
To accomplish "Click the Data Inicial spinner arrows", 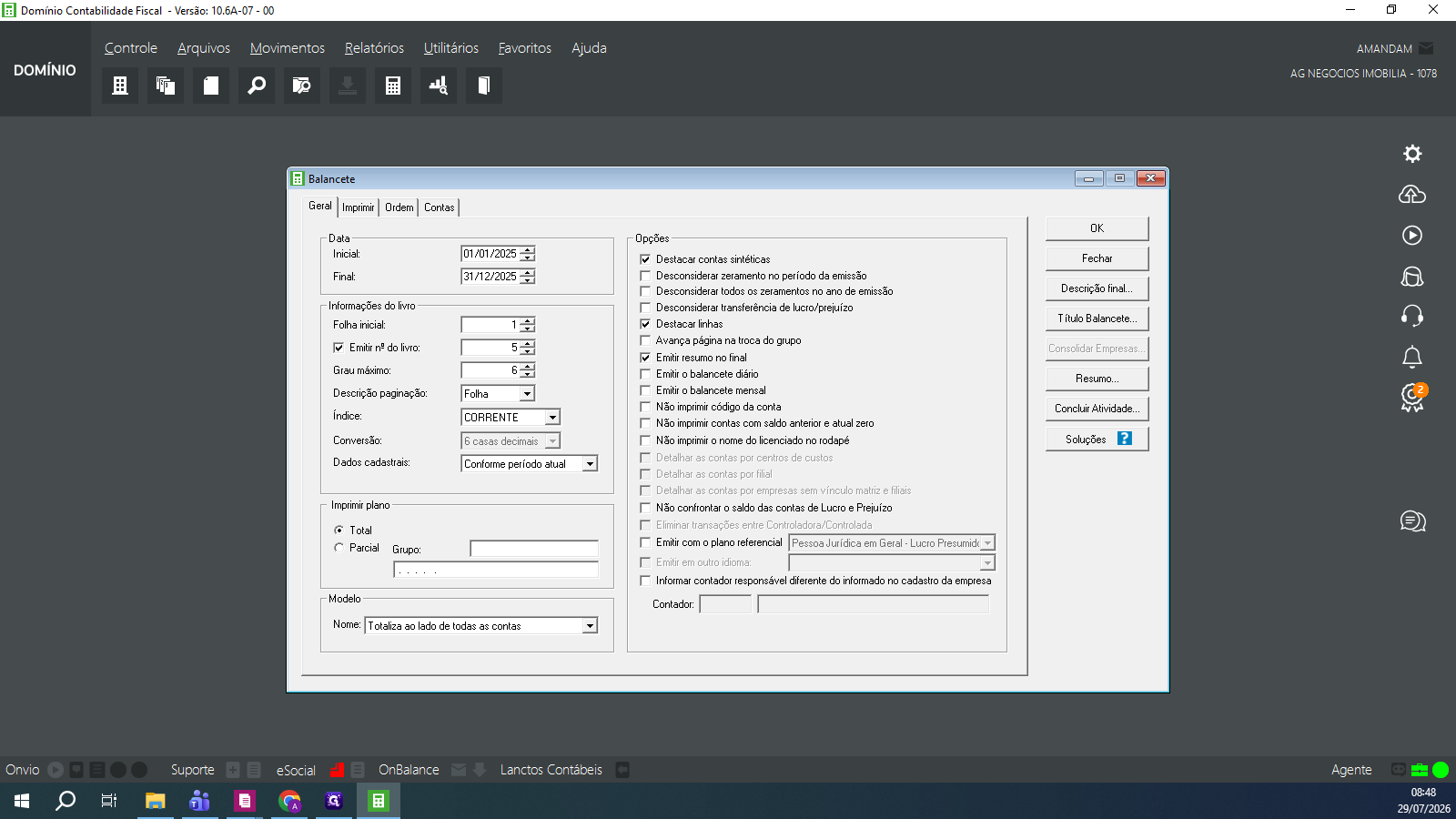I will (x=528, y=254).
